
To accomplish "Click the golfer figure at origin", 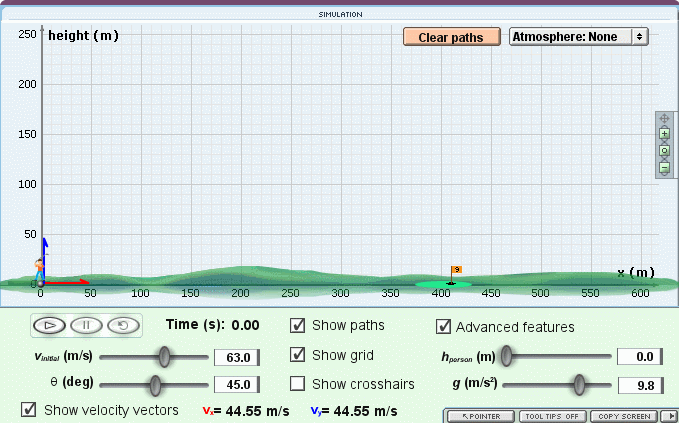I will tap(40, 270).
